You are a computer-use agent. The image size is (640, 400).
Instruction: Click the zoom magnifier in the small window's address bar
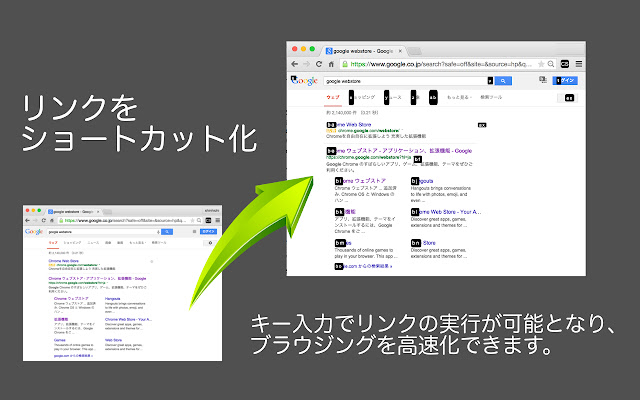pyautogui.click(x=199, y=220)
